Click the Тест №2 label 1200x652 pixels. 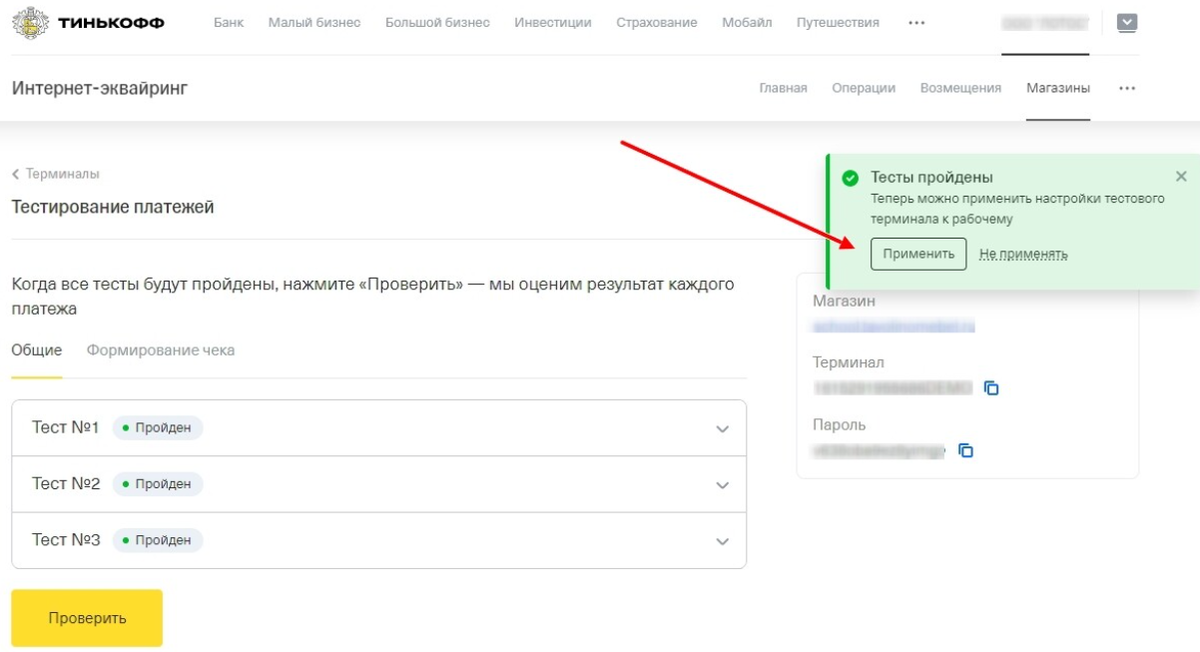tap(66, 484)
